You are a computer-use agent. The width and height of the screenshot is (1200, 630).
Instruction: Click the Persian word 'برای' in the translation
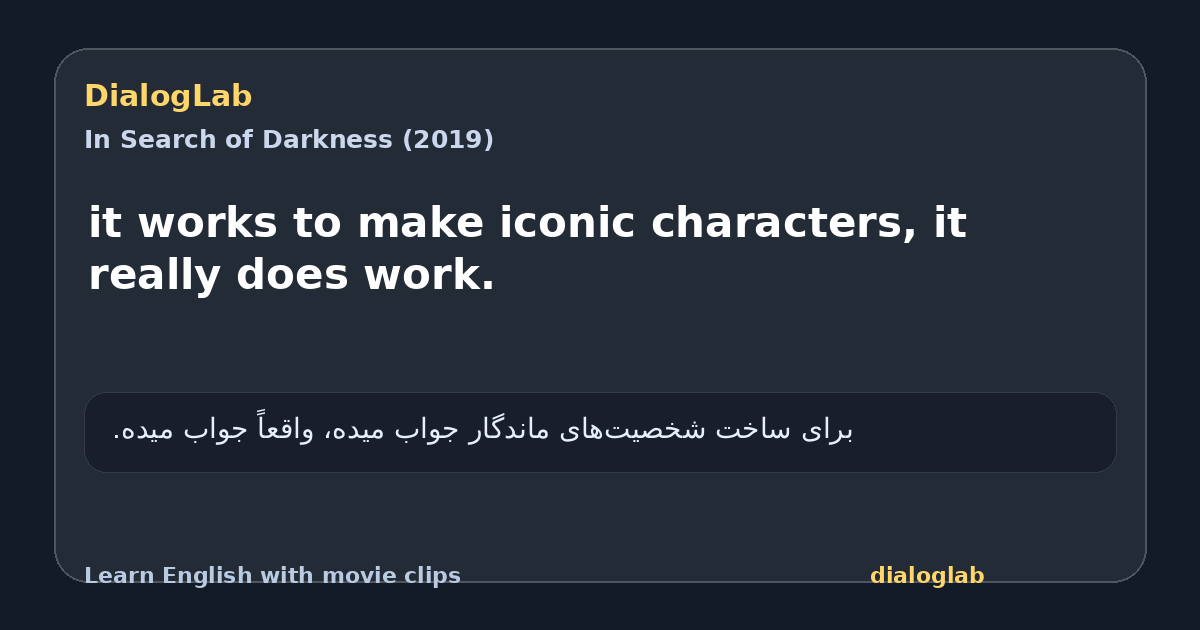click(x=828, y=430)
